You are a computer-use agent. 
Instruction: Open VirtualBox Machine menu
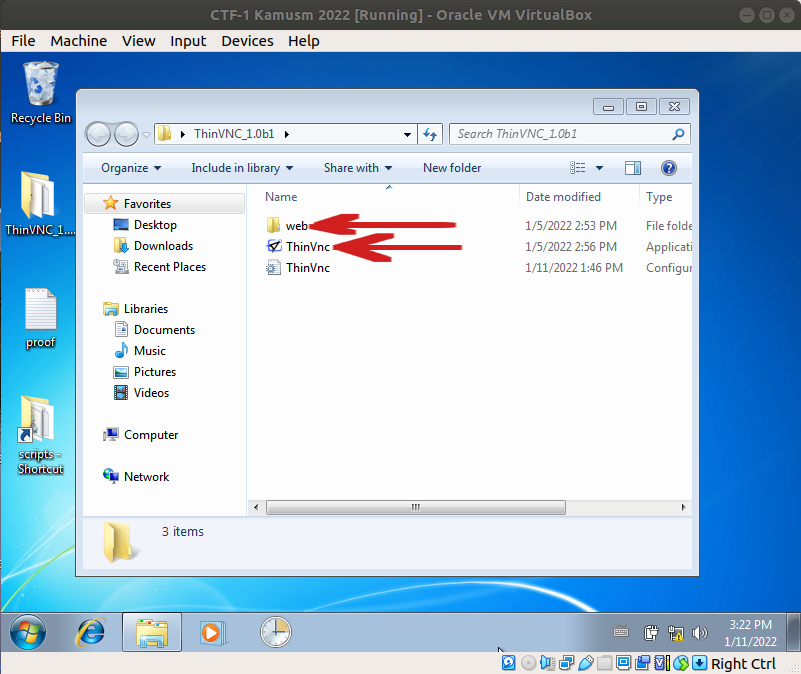(79, 41)
